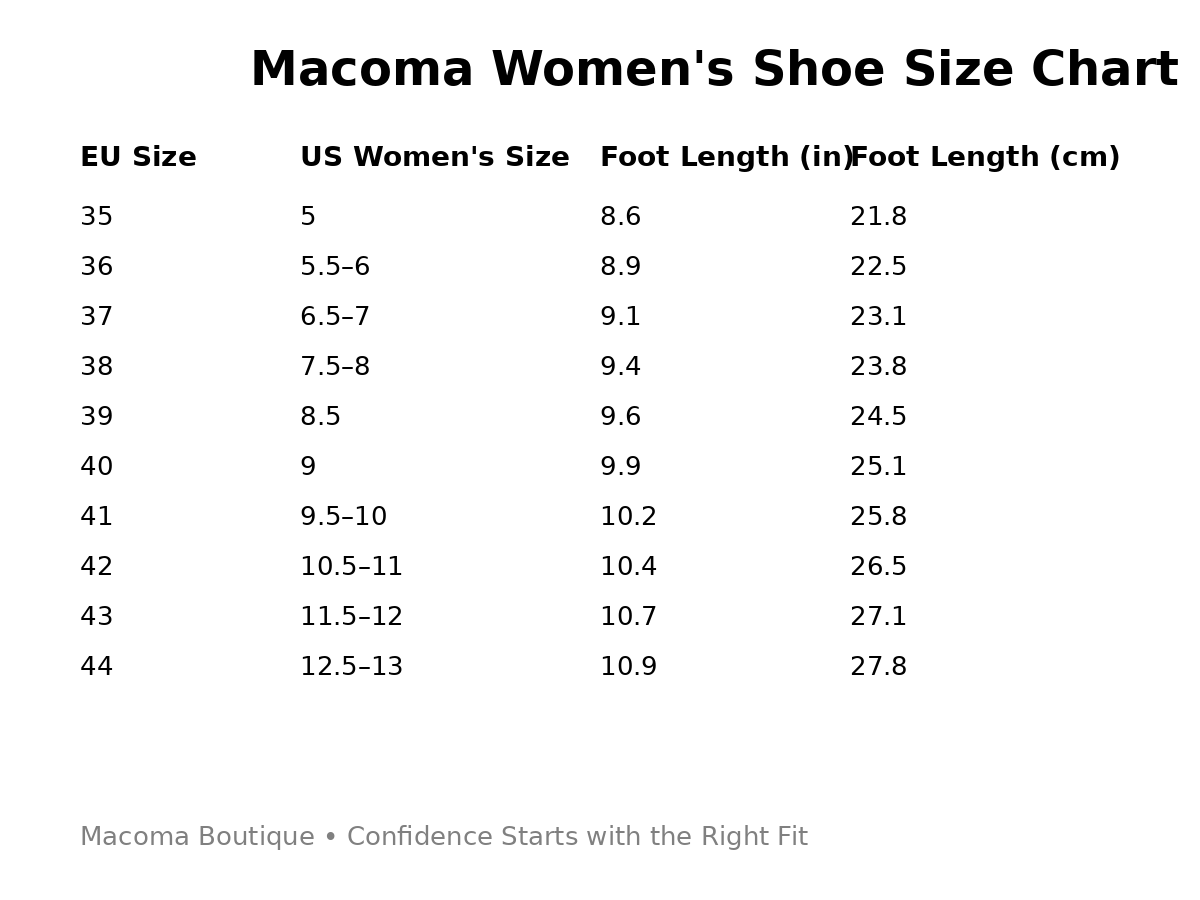Click the Macoma Women's Shoe Size Chart title
Screen dimensions: 1200x900
point(714,71)
